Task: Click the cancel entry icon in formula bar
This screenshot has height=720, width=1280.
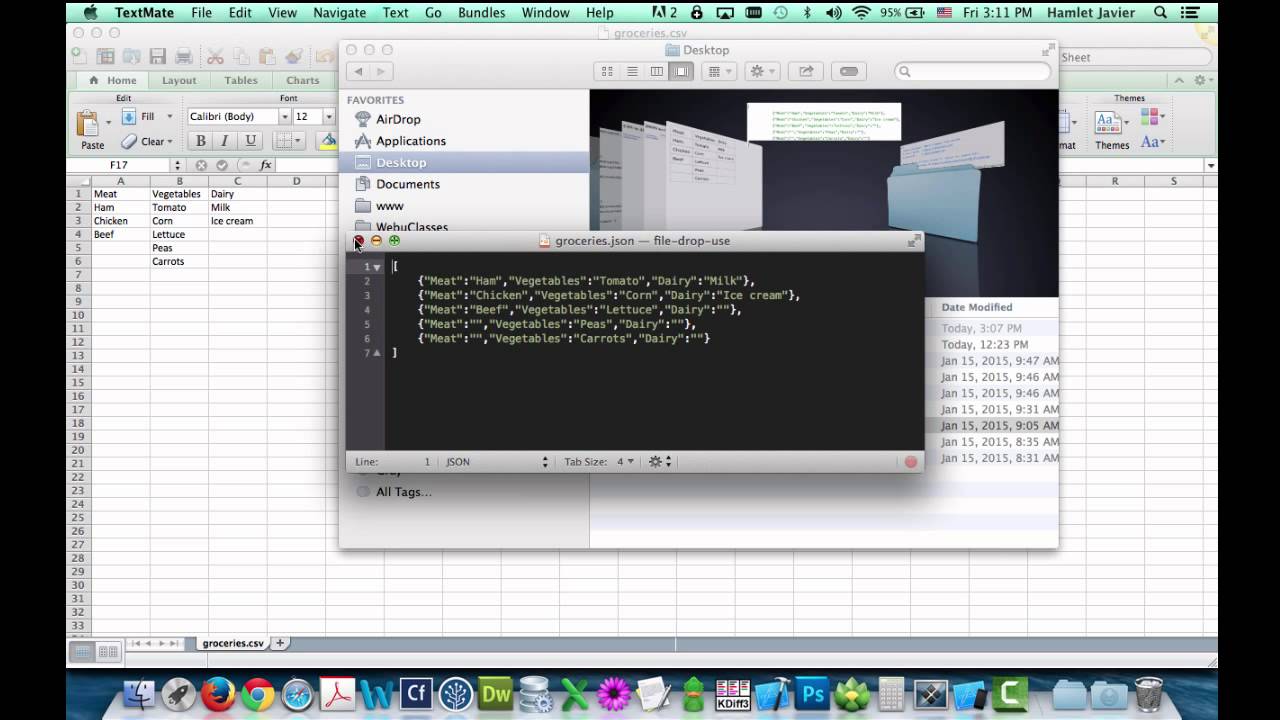Action: [x=201, y=165]
